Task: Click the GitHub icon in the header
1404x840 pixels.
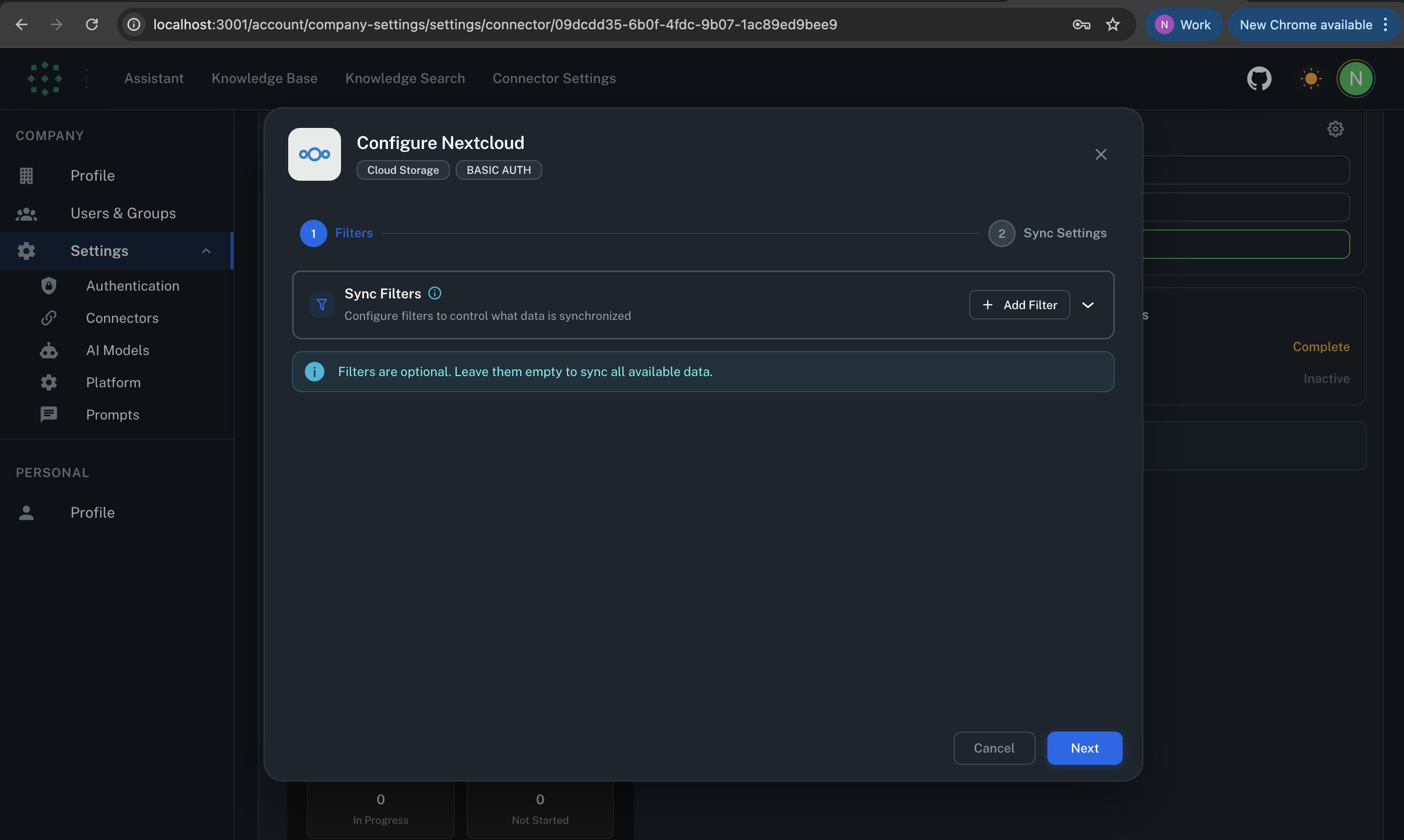Action: 1259,79
